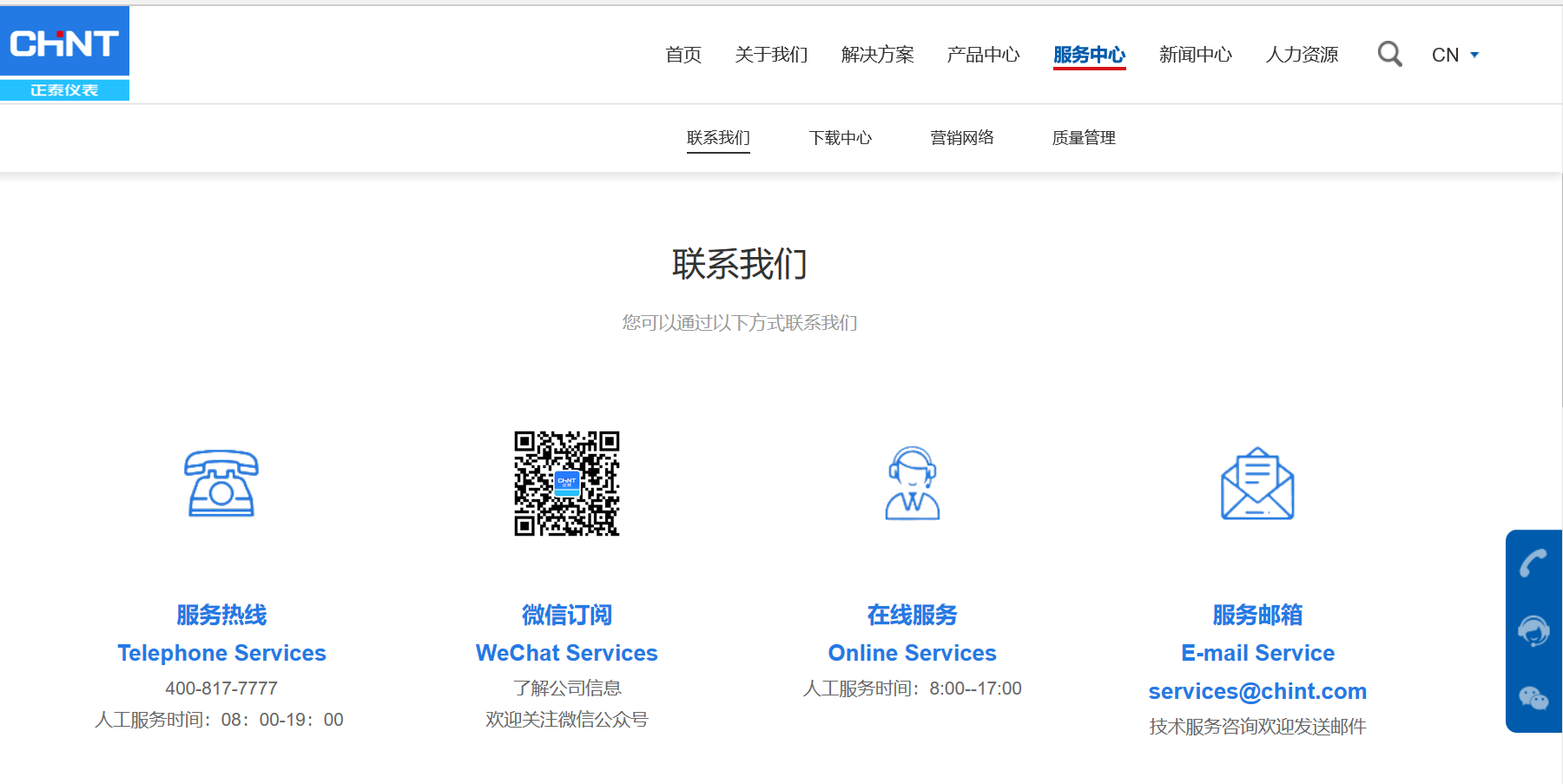Switch to the 营销网络 sub-tab
Image resolution: width=1563 pixels, height=784 pixels.
click(961, 138)
